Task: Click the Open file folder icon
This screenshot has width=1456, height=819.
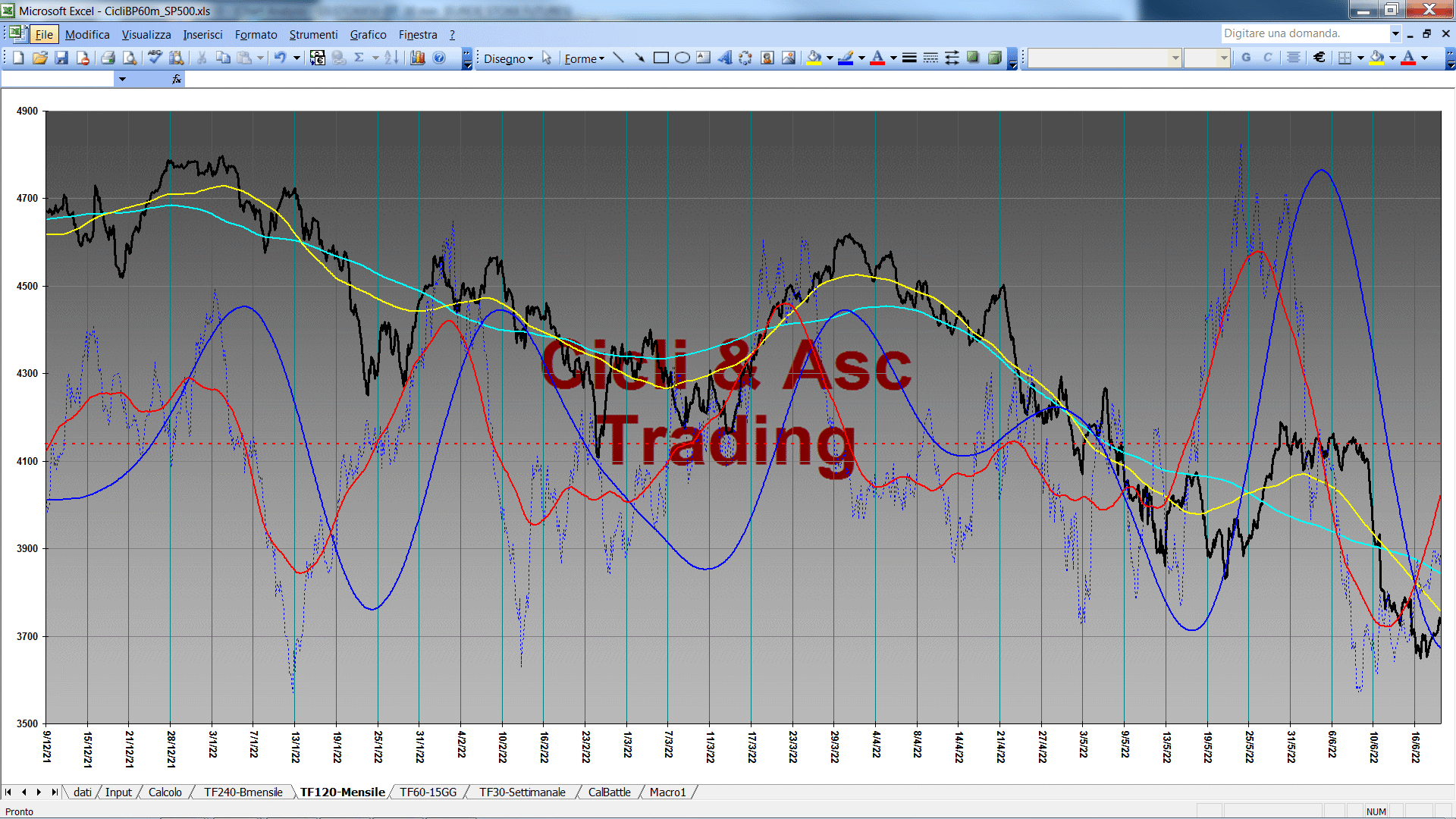Action: coord(40,58)
